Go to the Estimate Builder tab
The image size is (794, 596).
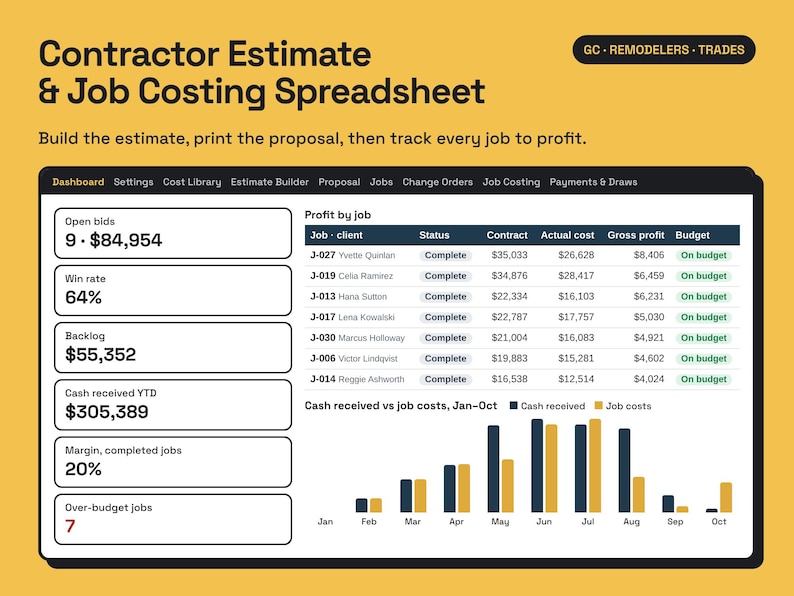[x=269, y=182]
